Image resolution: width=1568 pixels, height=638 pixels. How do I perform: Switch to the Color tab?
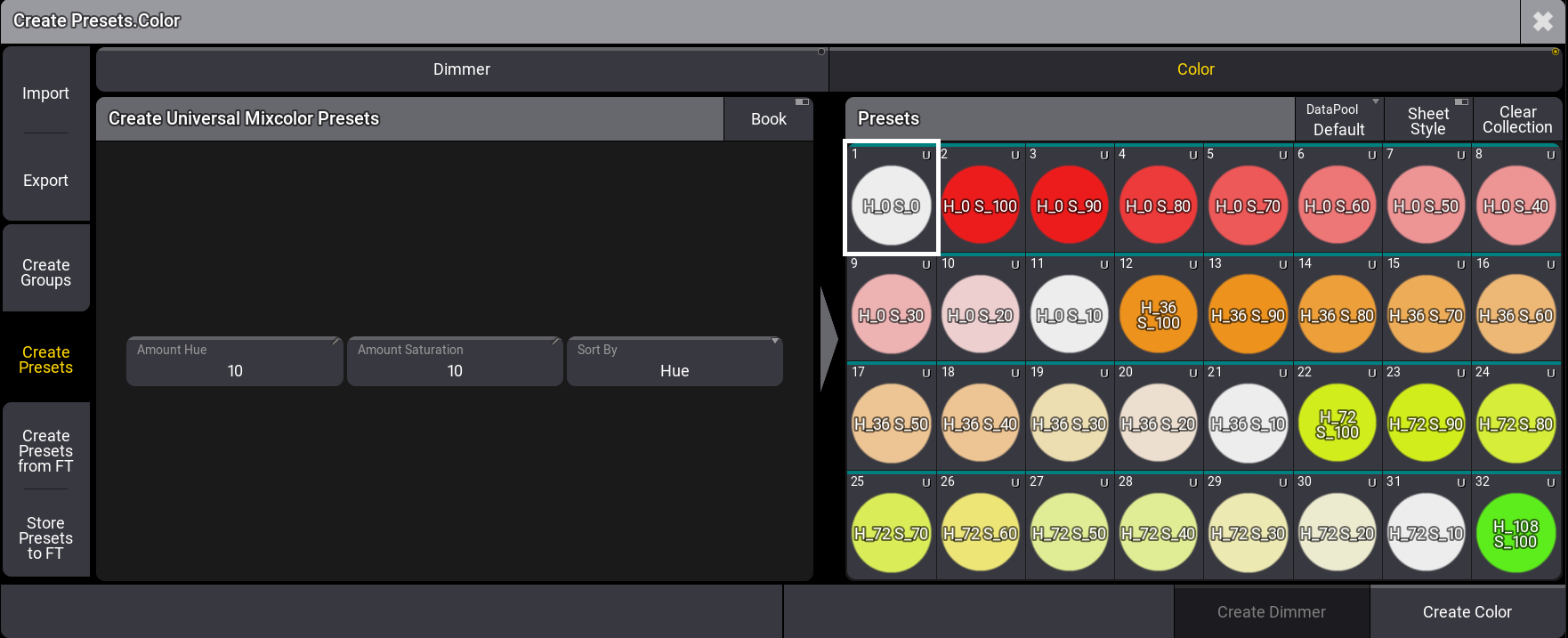1195,69
